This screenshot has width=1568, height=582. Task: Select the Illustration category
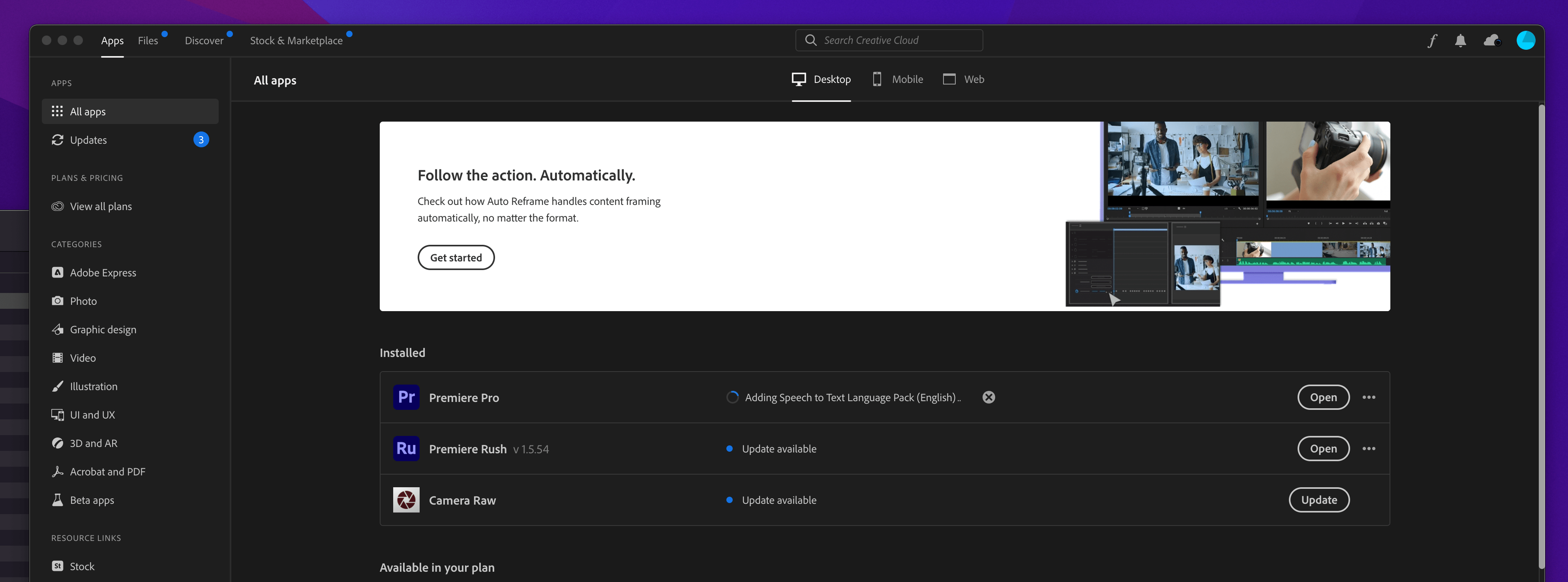[x=93, y=386]
